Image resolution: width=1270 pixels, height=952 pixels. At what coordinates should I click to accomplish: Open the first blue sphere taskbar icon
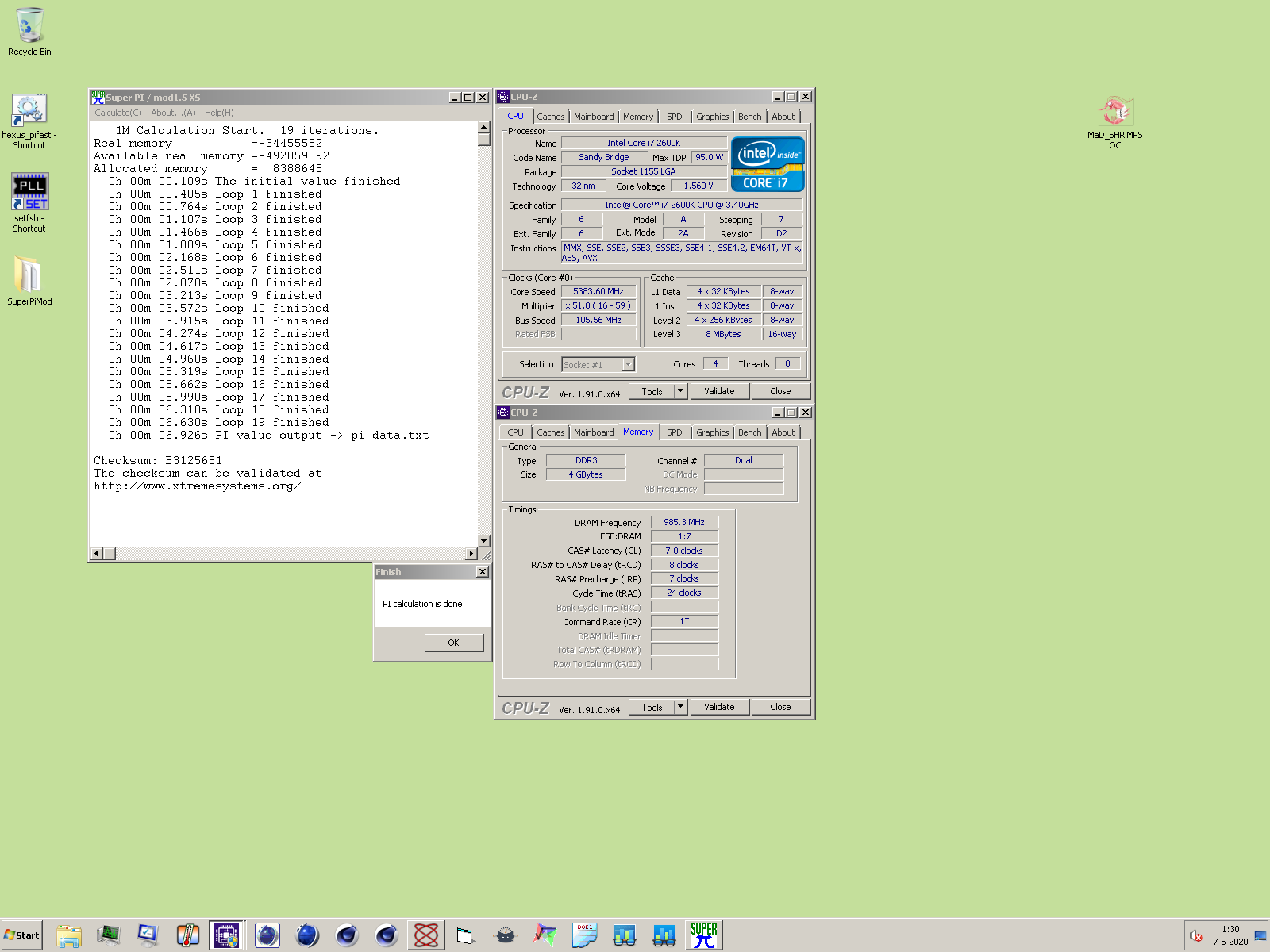(267, 935)
